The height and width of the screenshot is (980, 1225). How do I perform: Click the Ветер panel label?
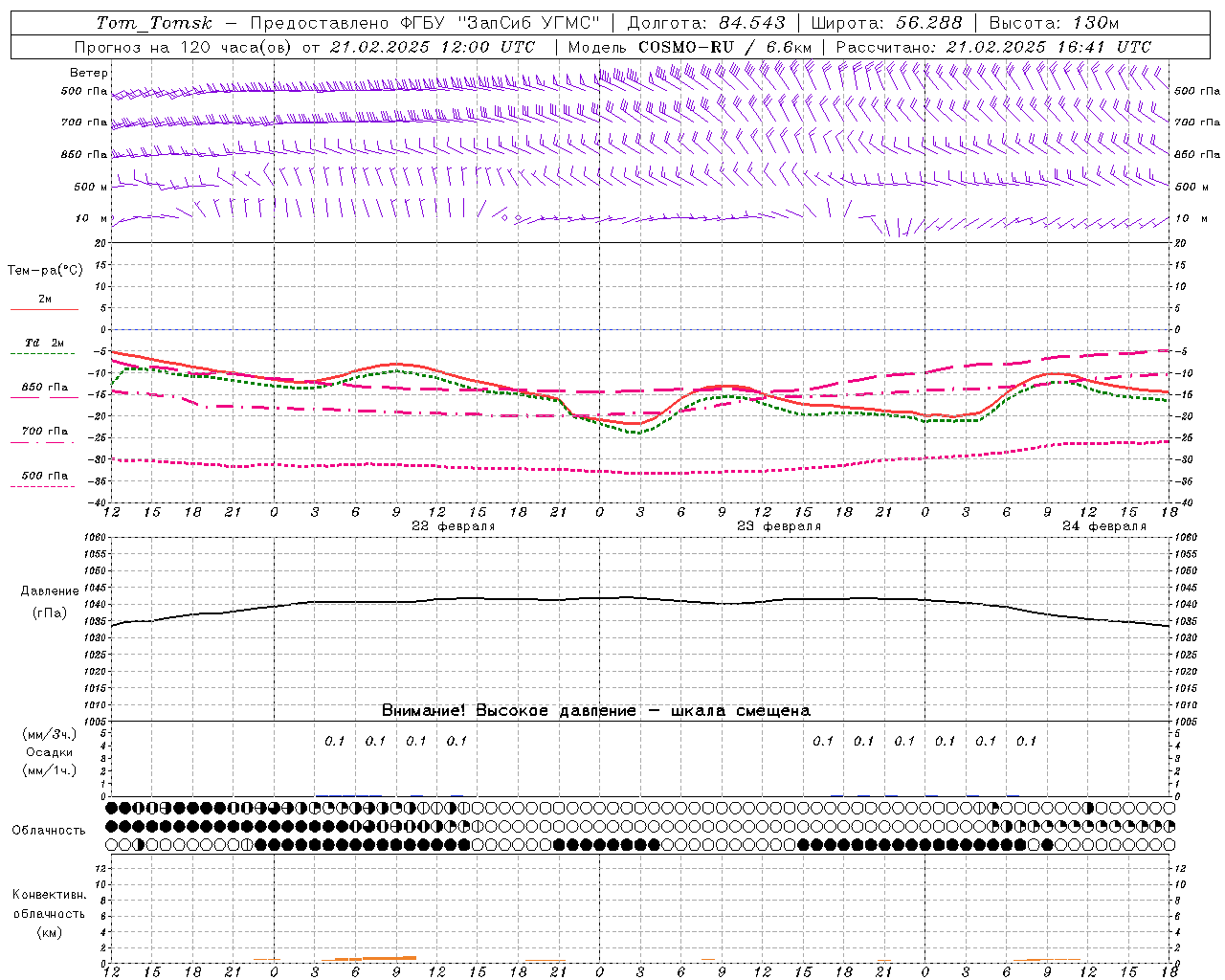click(x=89, y=73)
